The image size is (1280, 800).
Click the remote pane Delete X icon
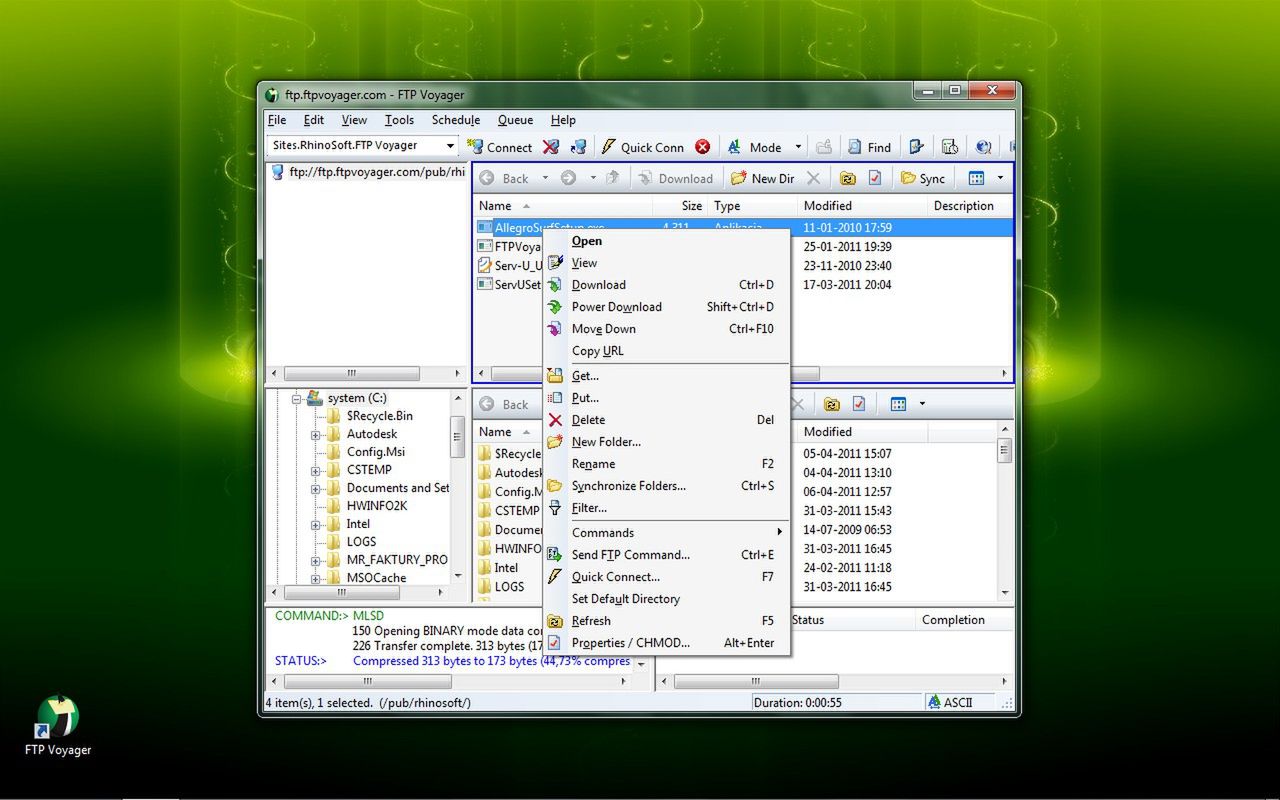point(813,178)
